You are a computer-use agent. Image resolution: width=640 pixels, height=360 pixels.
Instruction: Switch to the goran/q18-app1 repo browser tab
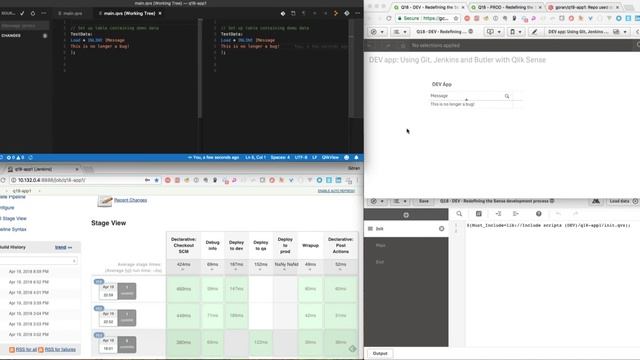[584, 7]
